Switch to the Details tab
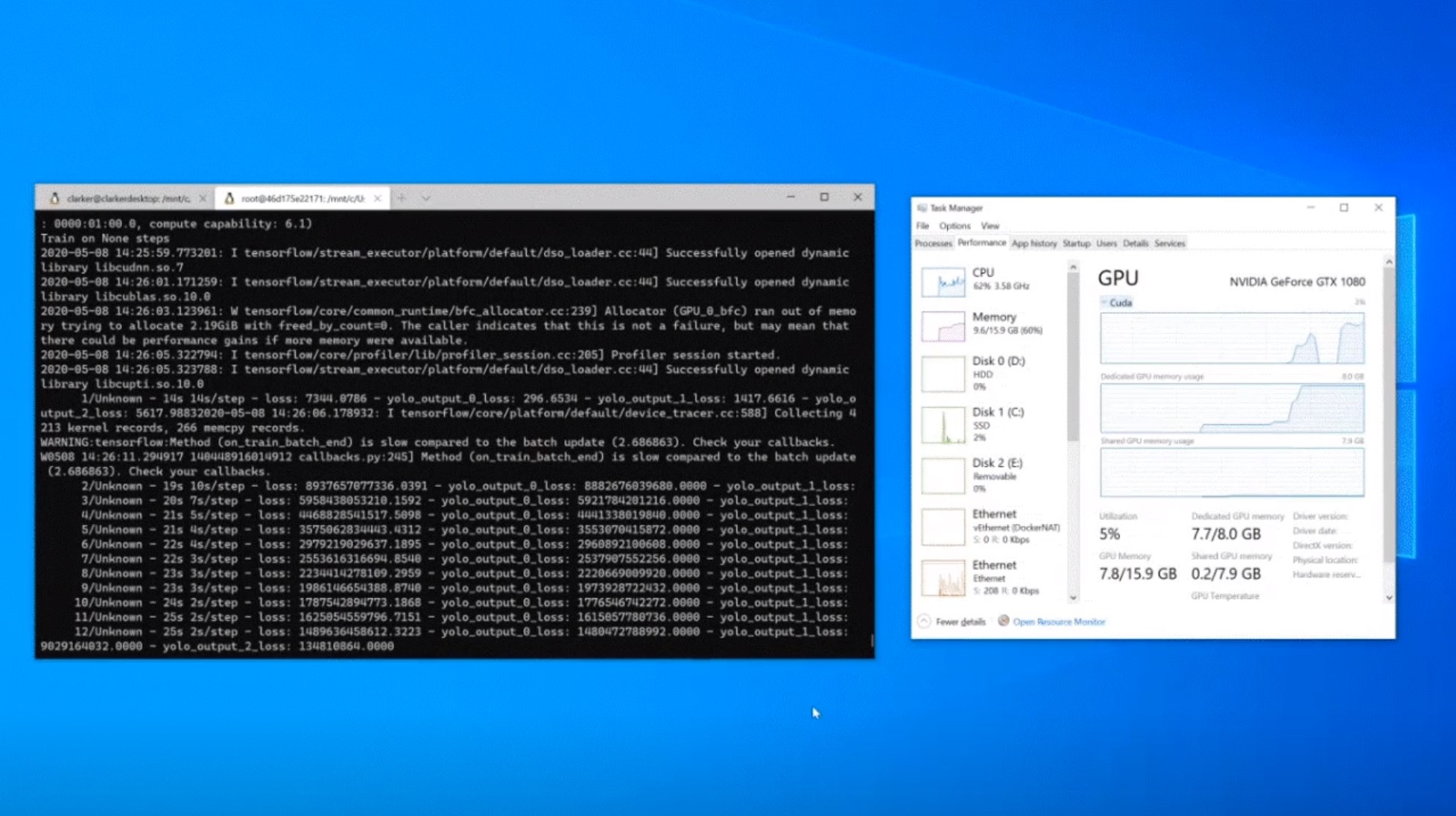Image resolution: width=1456 pixels, height=816 pixels. click(x=1135, y=244)
